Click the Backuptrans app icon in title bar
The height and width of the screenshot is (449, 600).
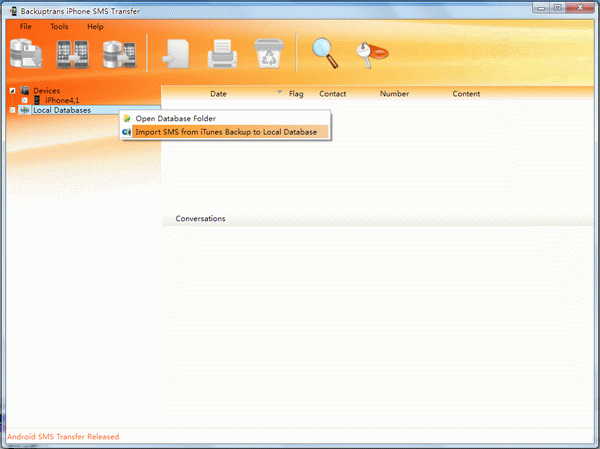13,11
